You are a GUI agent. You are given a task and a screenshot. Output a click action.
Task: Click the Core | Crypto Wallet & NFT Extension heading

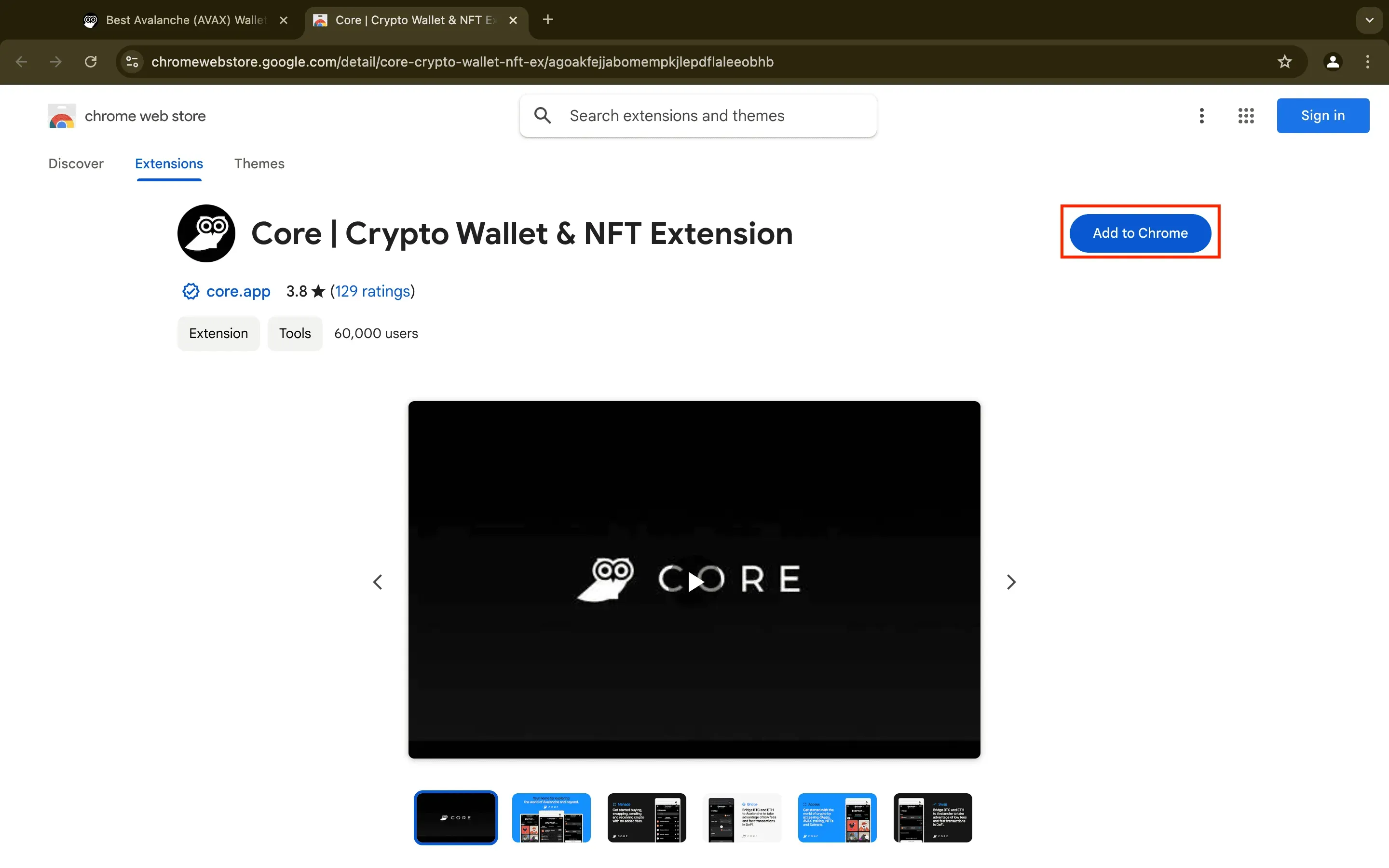click(x=522, y=234)
